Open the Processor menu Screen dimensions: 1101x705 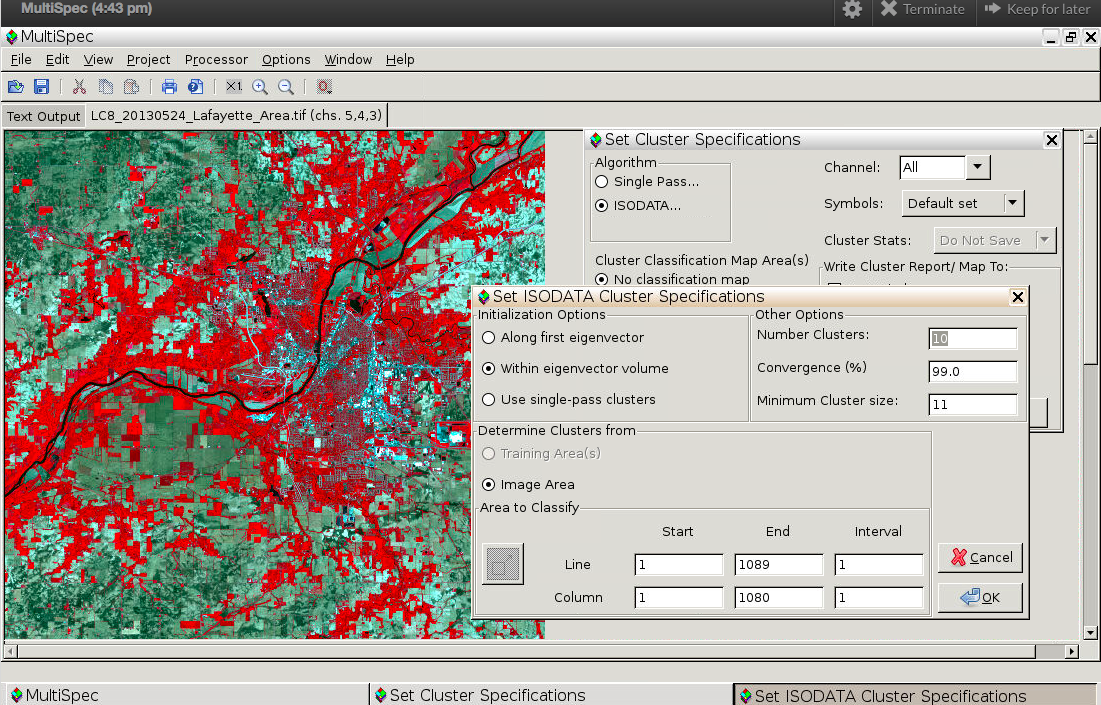tap(216, 60)
